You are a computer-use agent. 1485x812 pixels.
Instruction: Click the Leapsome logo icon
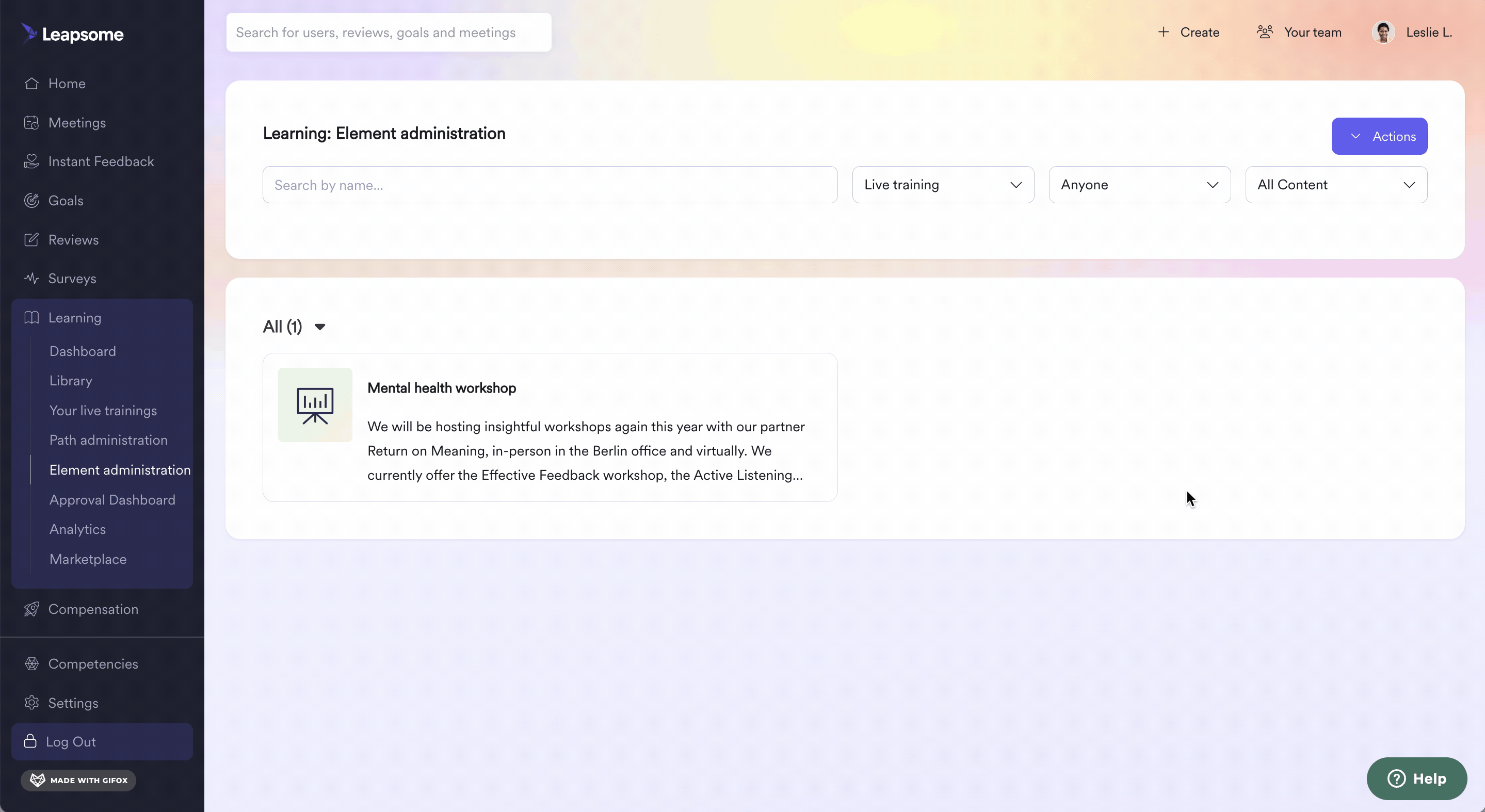[x=29, y=33]
